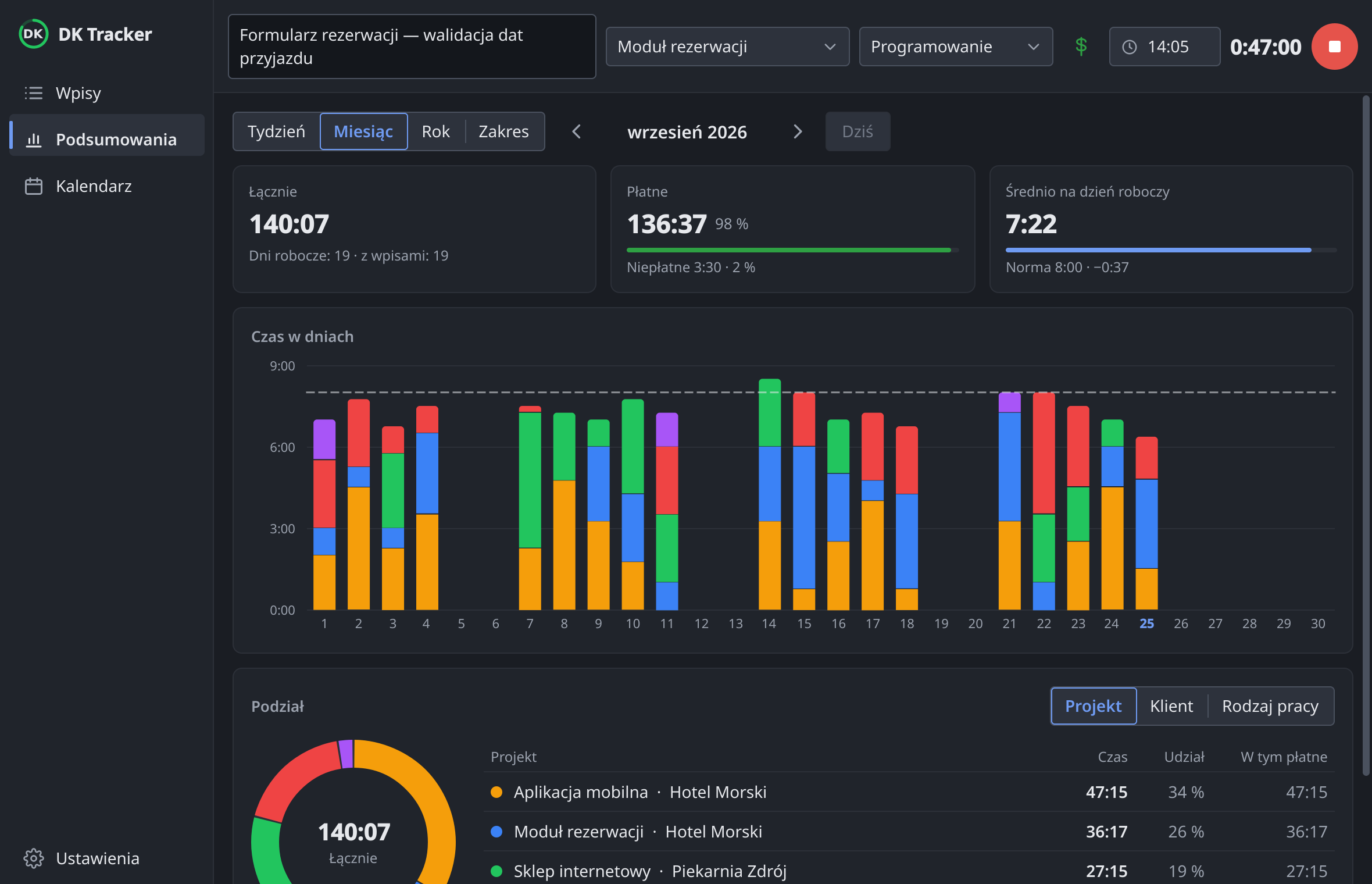Toggle the billable dollar icon

[1081, 47]
